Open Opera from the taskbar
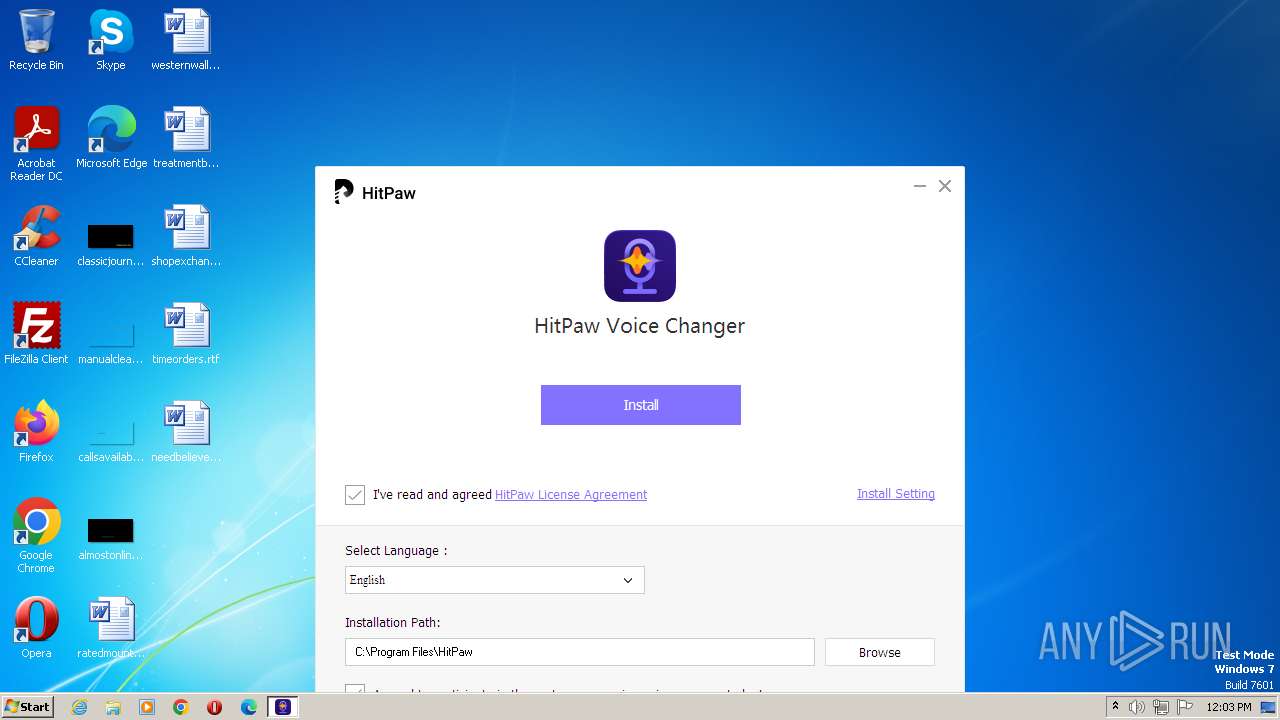This screenshot has height=720, width=1280. click(x=214, y=707)
